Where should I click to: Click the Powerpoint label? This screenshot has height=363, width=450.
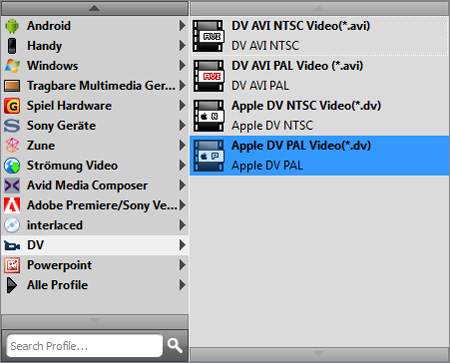pyautogui.click(x=59, y=265)
